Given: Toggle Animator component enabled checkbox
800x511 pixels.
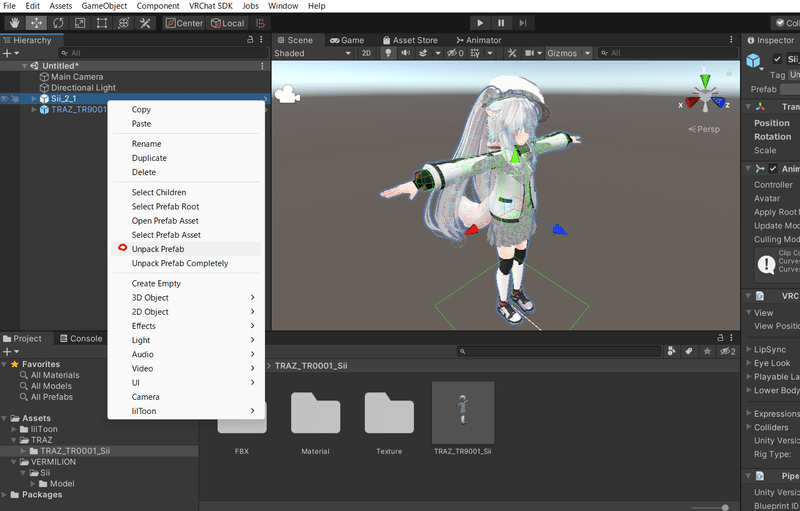Looking at the screenshot, I should (x=773, y=168).
